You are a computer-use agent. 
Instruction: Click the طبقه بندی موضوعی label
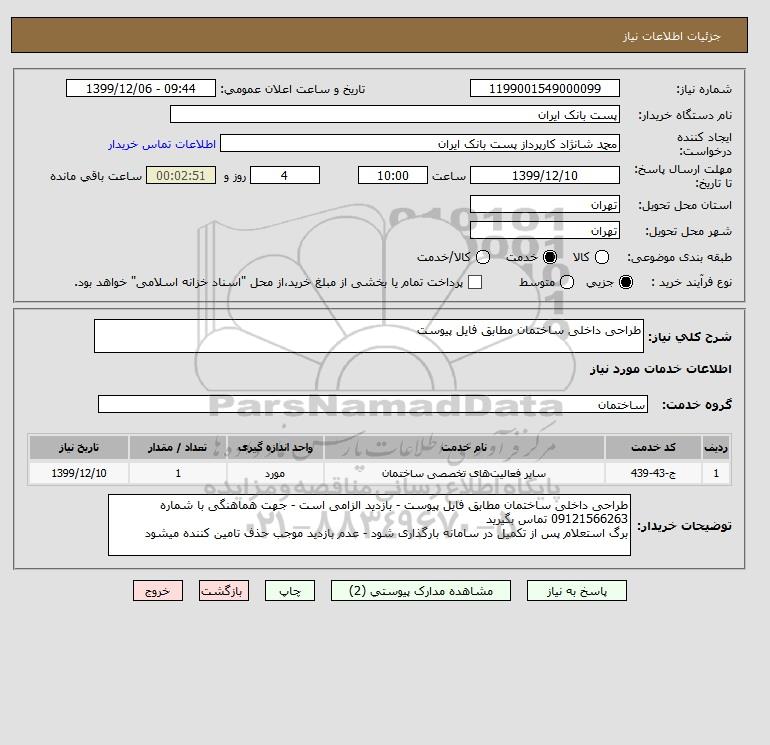[x=679, y=257]
